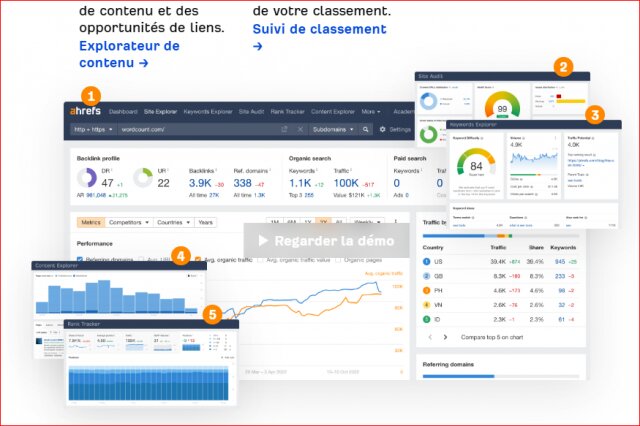Click the GB keywords count 233
Image resolution: width=640 pixels, height=426 pixels.
(560, 276)
